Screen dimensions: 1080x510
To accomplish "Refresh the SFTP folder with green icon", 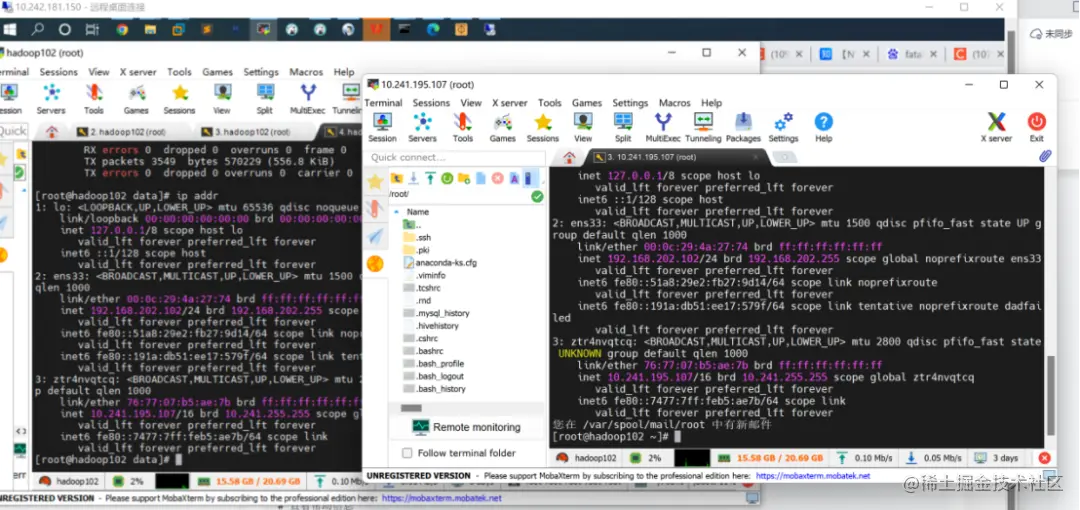I will click(446, 178).
